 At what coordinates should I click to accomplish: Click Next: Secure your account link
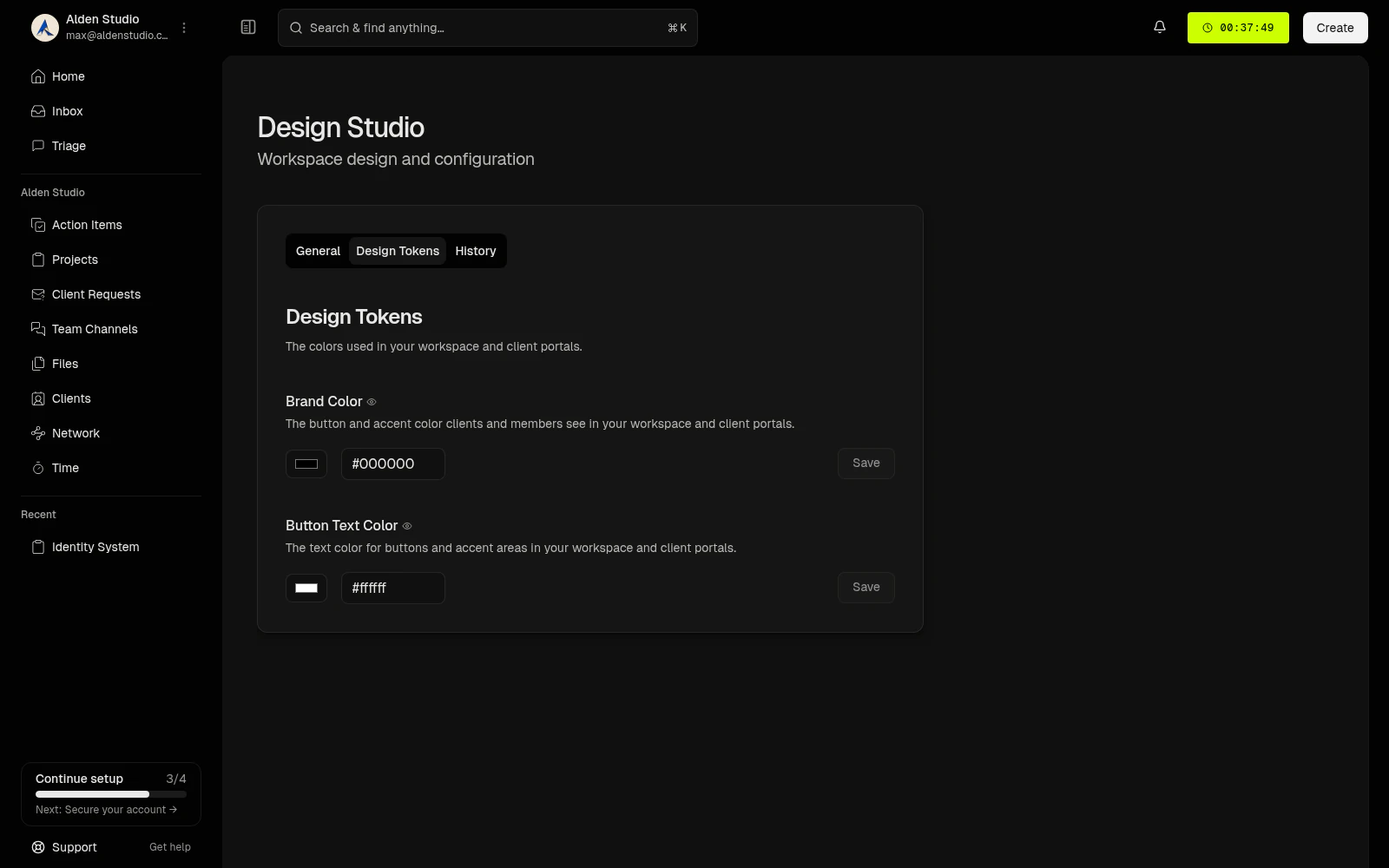pos(106,810)
